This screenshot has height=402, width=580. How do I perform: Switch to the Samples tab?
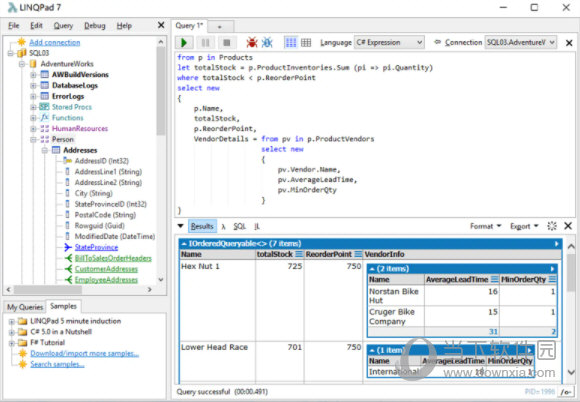pos(63,306)
